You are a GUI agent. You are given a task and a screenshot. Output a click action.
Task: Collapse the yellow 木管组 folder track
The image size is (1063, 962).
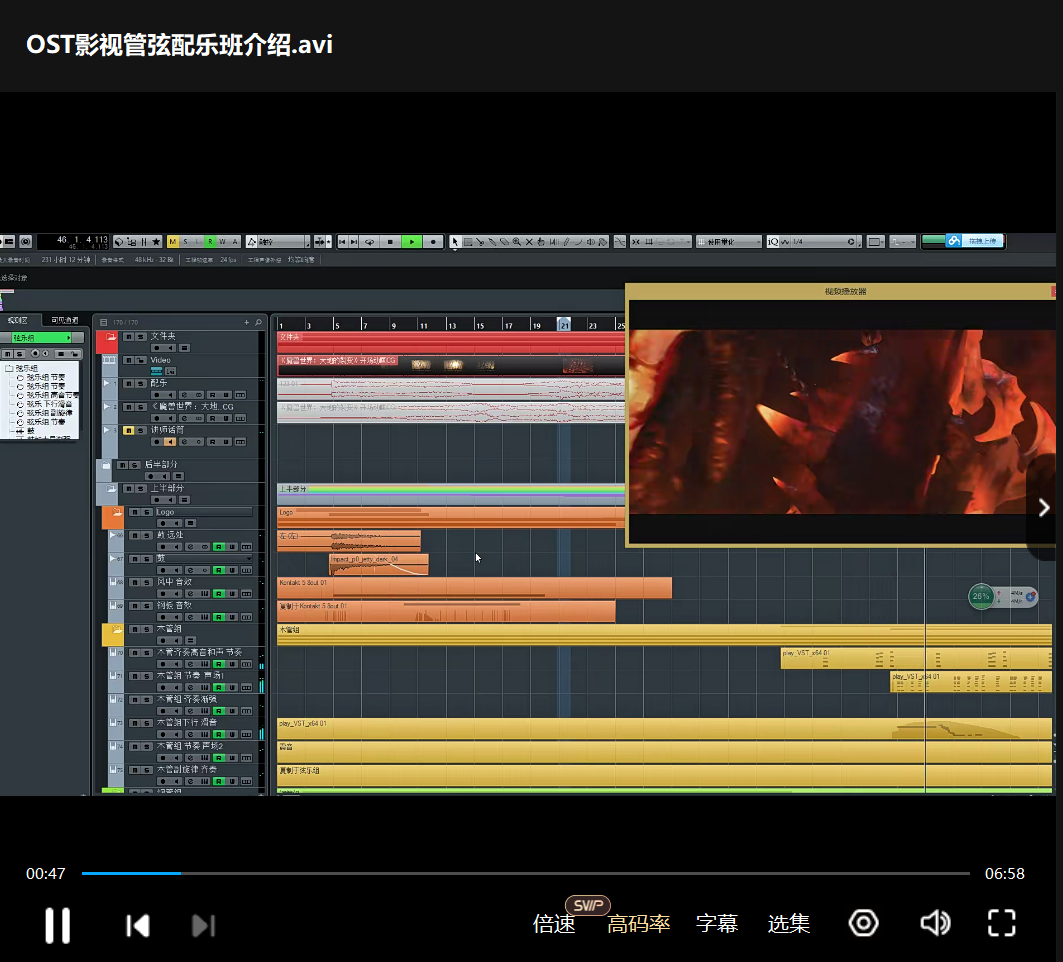point(116,630)
